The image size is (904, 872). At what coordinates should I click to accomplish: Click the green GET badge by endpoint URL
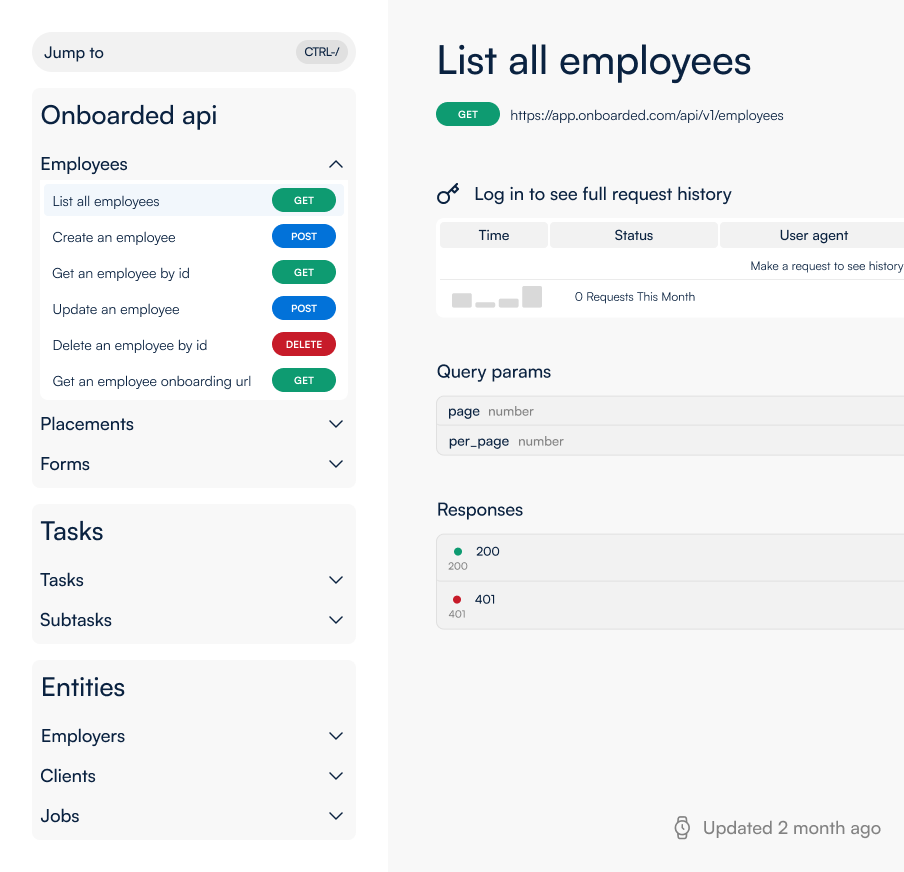click(x=468, y=114)
